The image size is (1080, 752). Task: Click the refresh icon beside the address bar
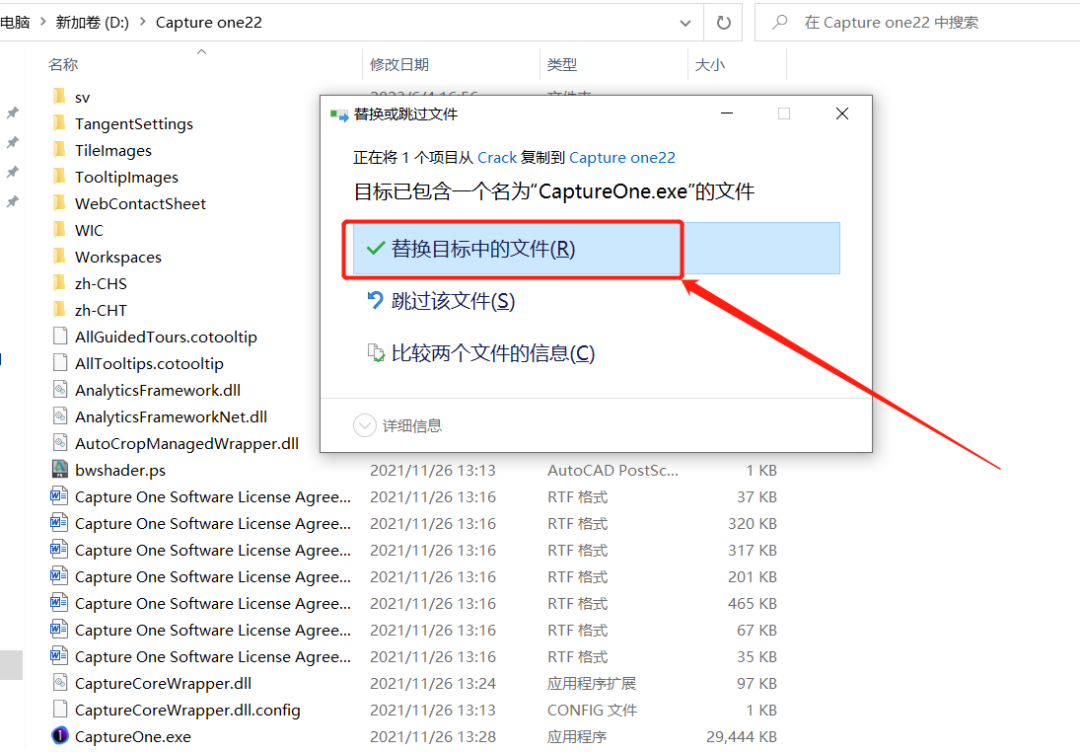click(722, 22)
